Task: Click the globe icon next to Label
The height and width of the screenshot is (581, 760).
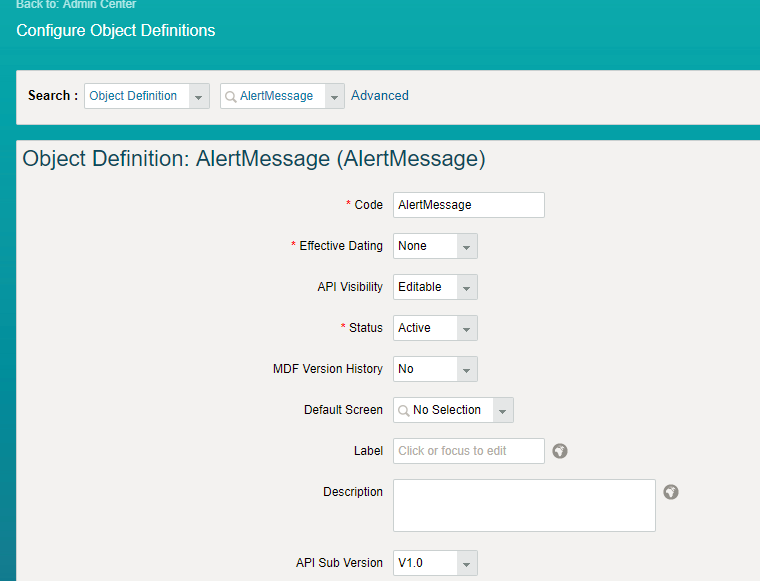Action: (560, 451)
